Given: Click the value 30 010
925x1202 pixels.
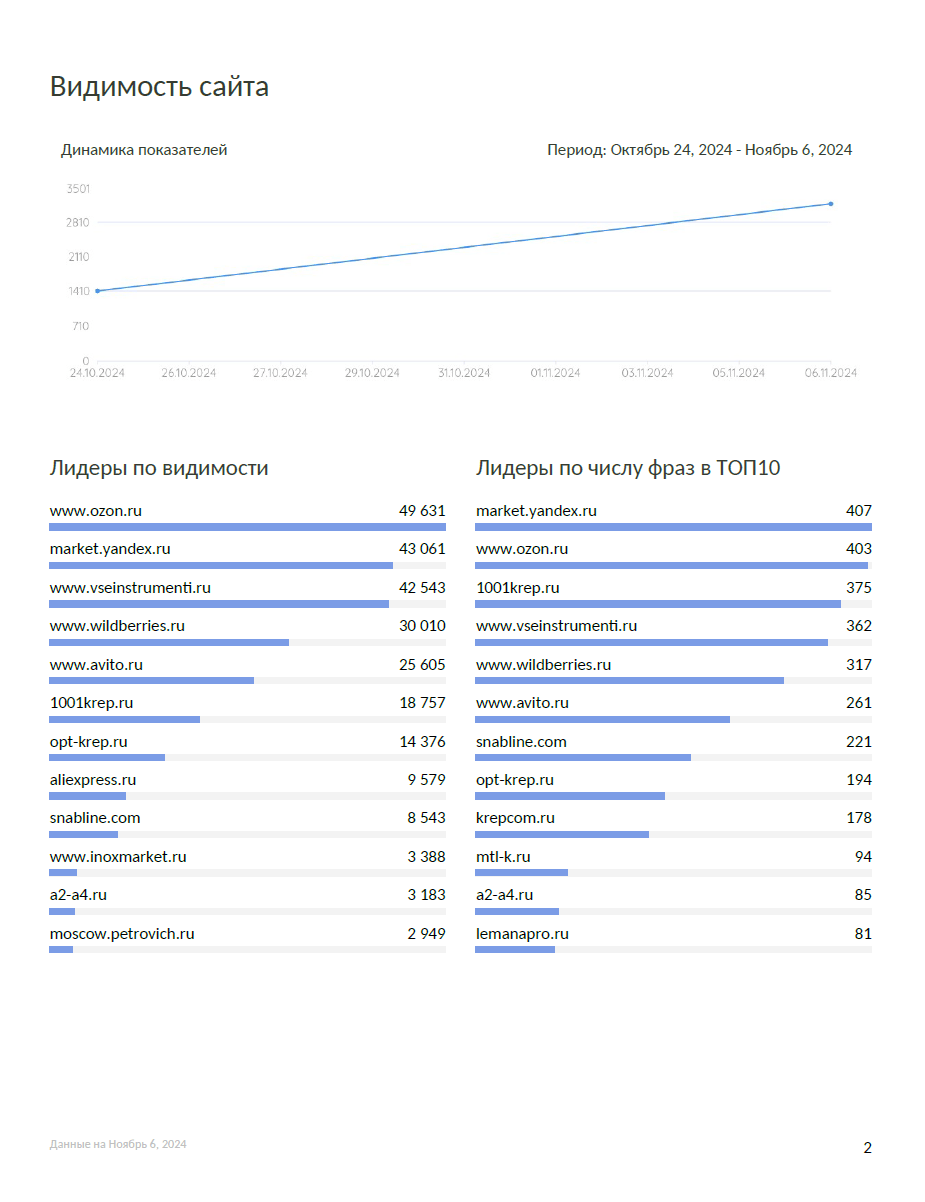Looking at the screenshot, I should (422, 626).
